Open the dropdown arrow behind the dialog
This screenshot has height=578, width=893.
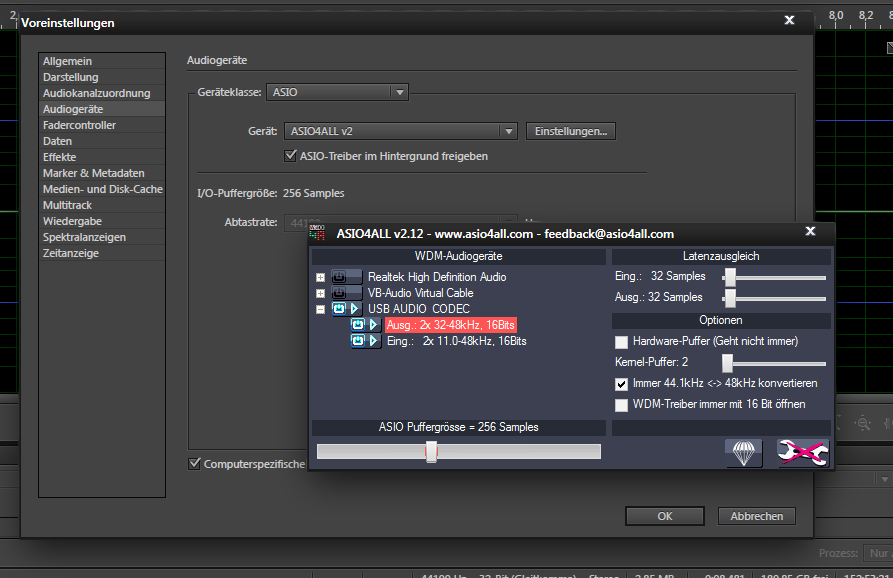click(884, 479)
